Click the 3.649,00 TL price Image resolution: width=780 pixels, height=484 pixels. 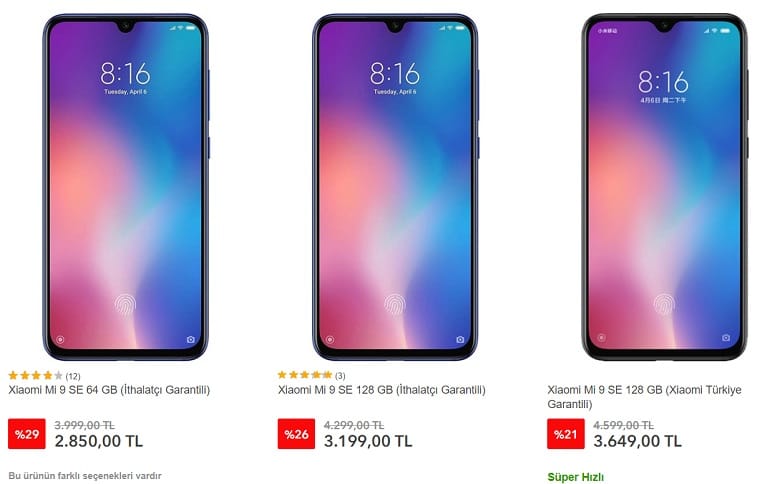point(638,441)
